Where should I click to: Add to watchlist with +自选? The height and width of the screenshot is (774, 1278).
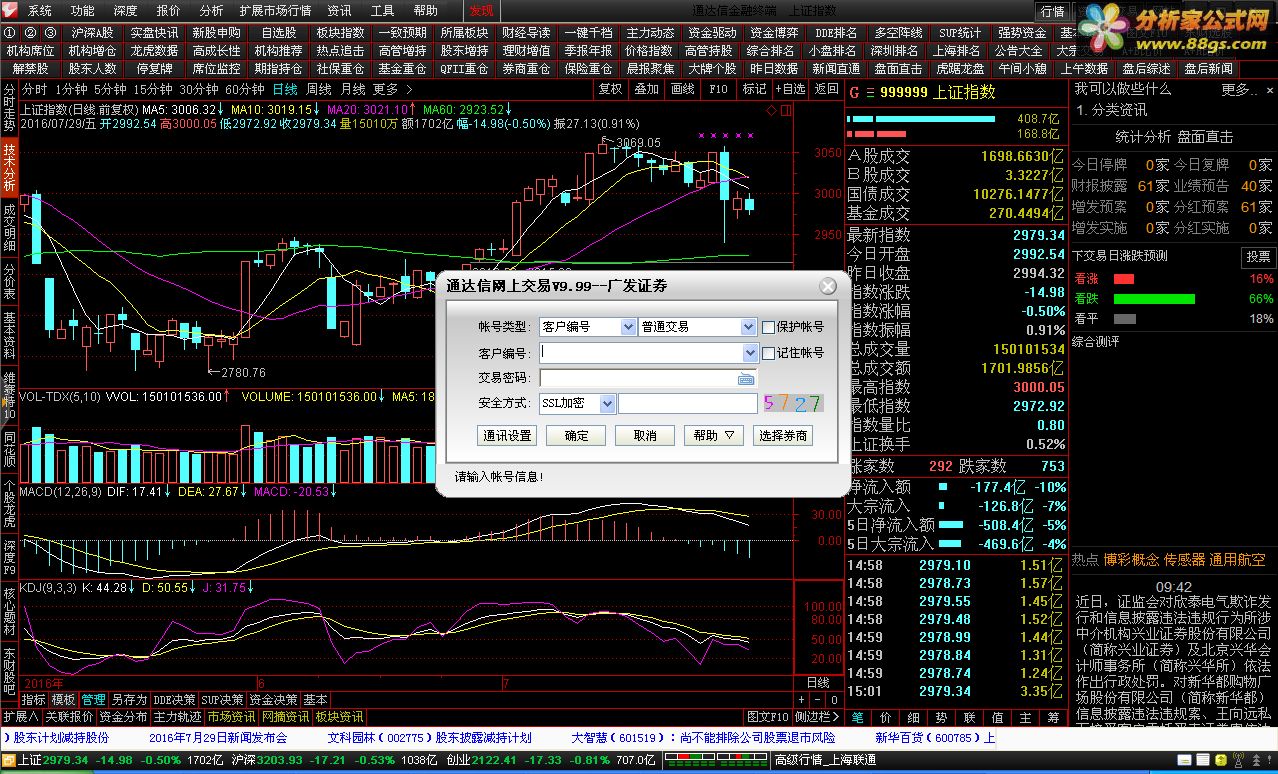pyautogui.click(x=789, y=89)
